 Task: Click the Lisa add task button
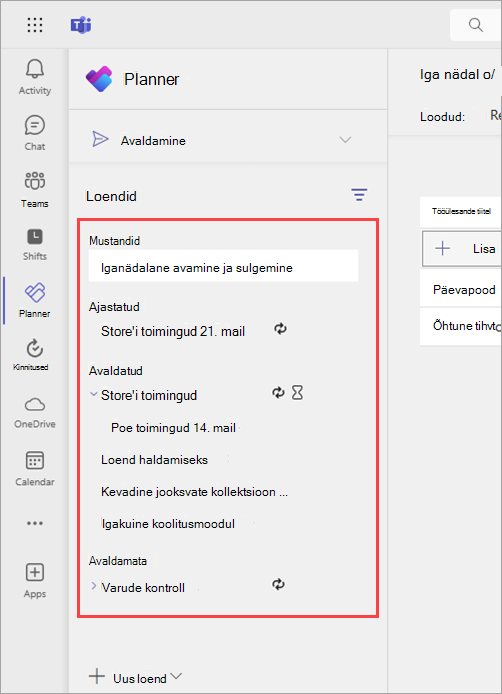pyautogui.click(x=462, y=248)
